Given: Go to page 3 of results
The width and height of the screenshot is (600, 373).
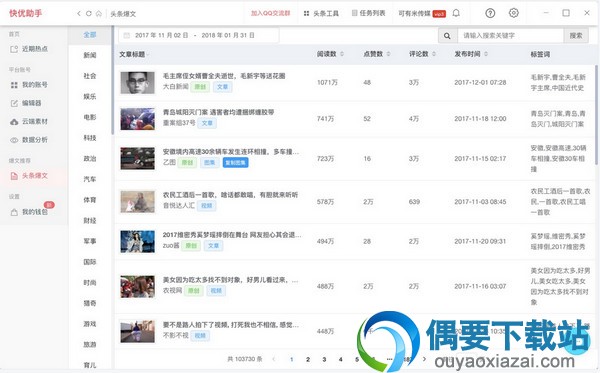Looking at the screenshot, I should point(324,359).
